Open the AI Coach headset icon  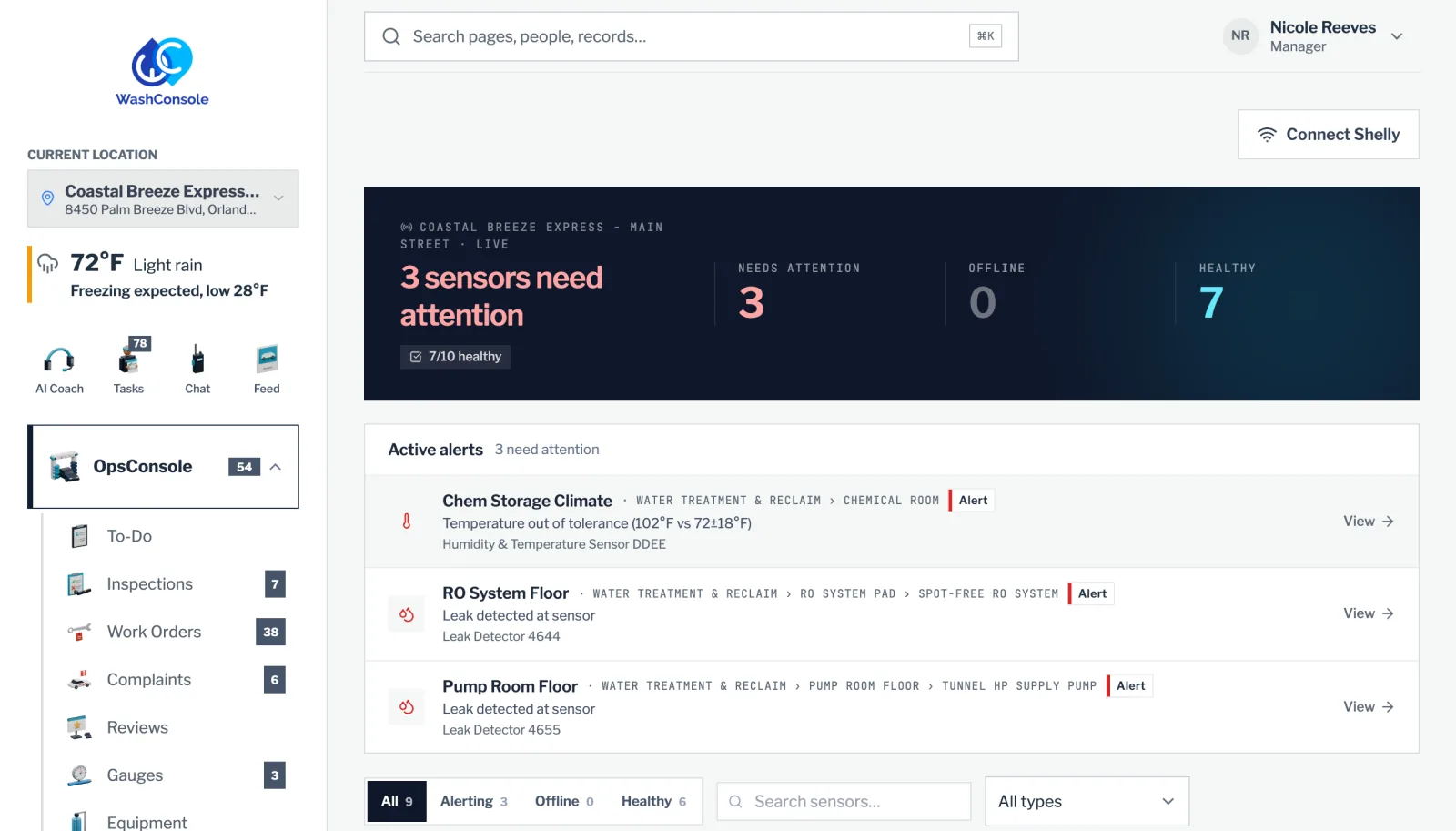coord(59,360)
